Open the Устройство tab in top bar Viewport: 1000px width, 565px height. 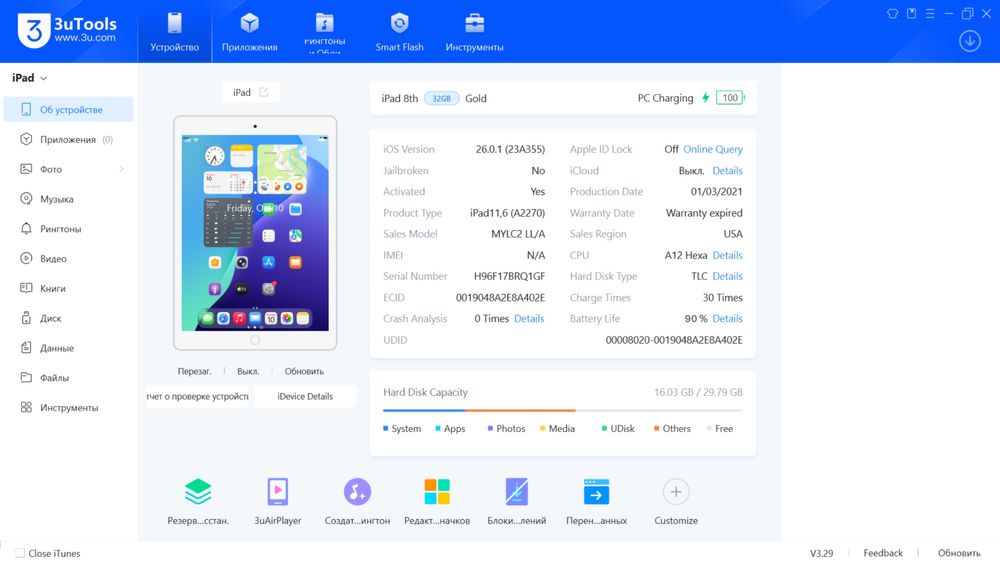pyautogui.click(x=174, y=32)
